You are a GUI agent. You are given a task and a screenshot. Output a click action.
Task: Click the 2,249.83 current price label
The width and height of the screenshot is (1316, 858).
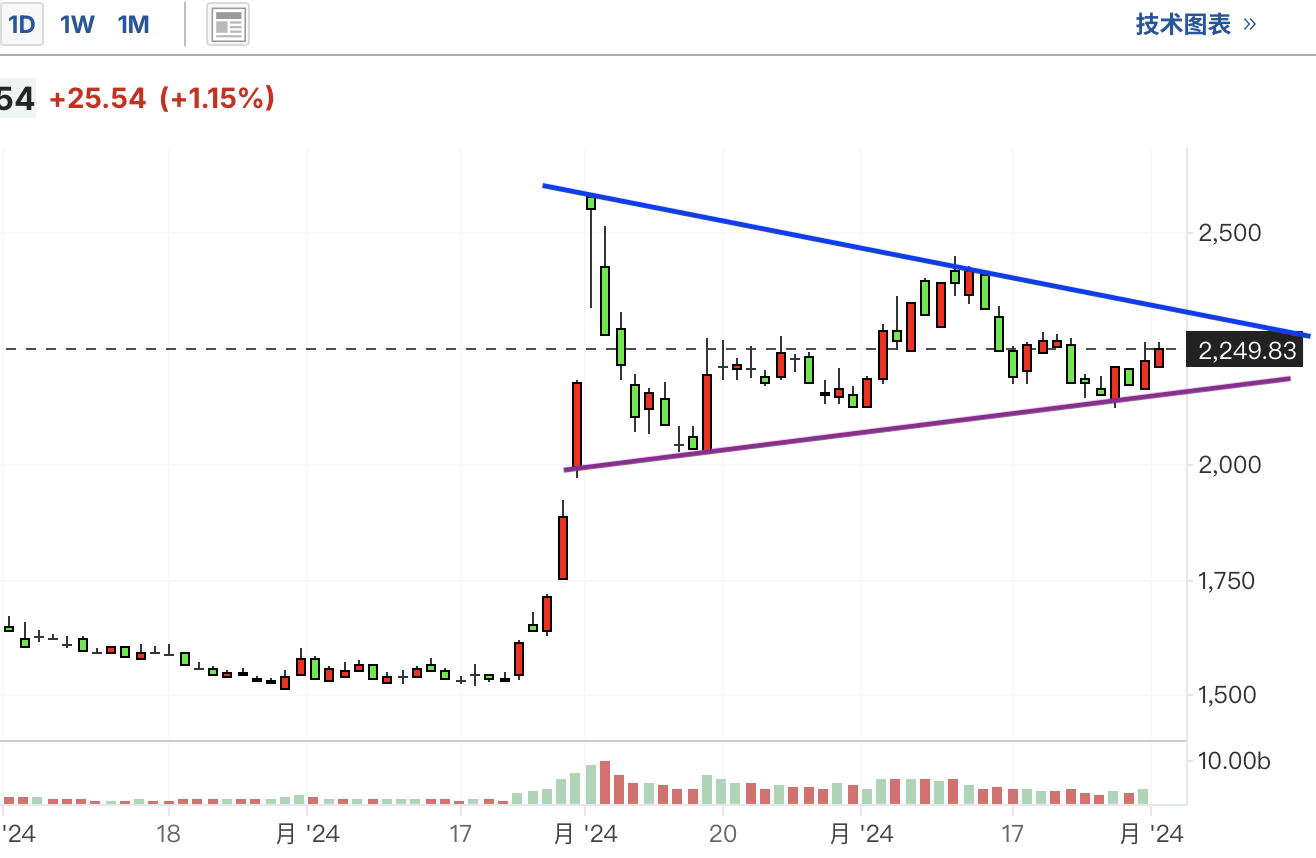click(1246, 350)
